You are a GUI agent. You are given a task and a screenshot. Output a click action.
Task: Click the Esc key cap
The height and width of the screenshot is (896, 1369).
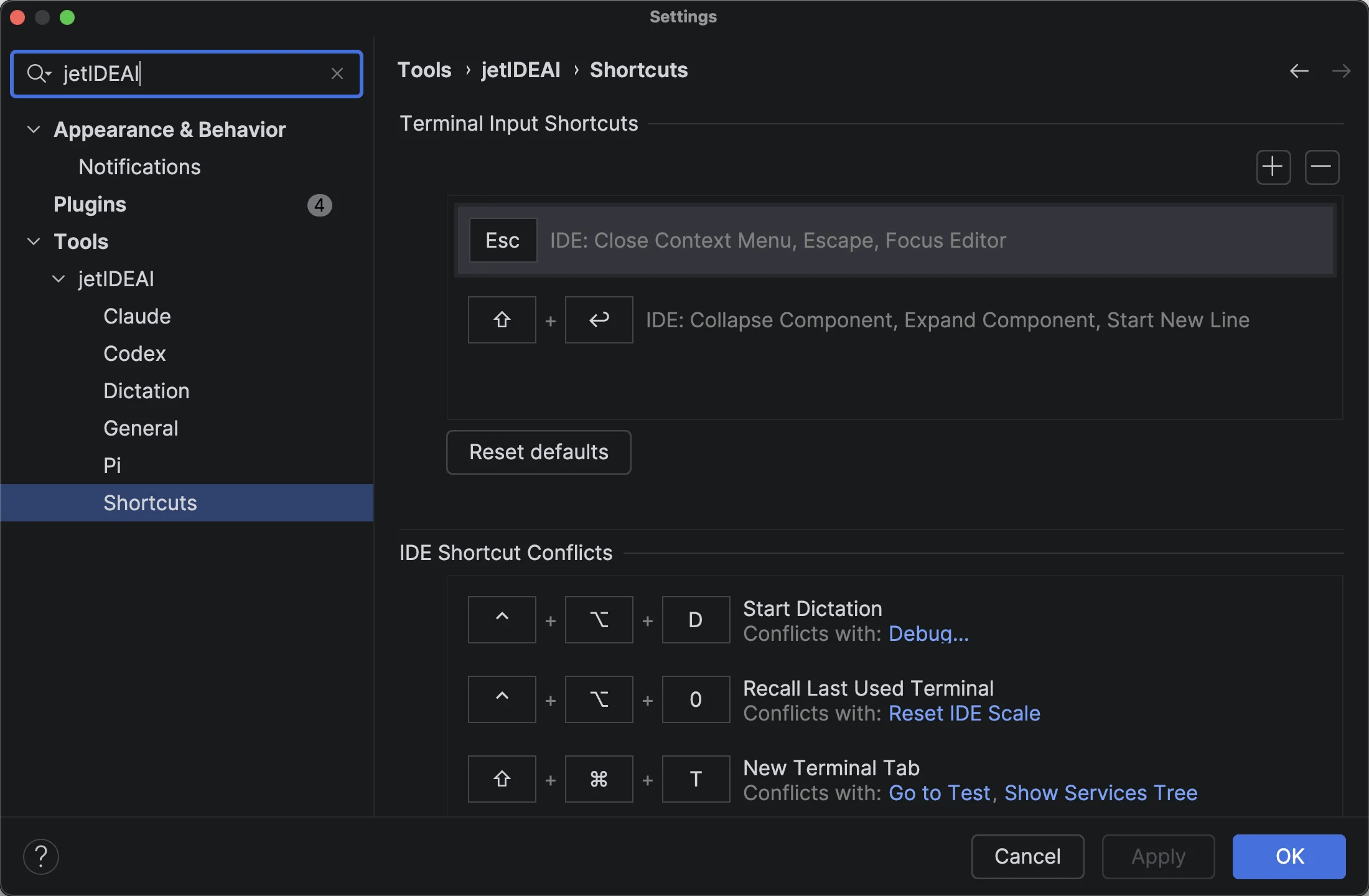[x=503, y=240]
